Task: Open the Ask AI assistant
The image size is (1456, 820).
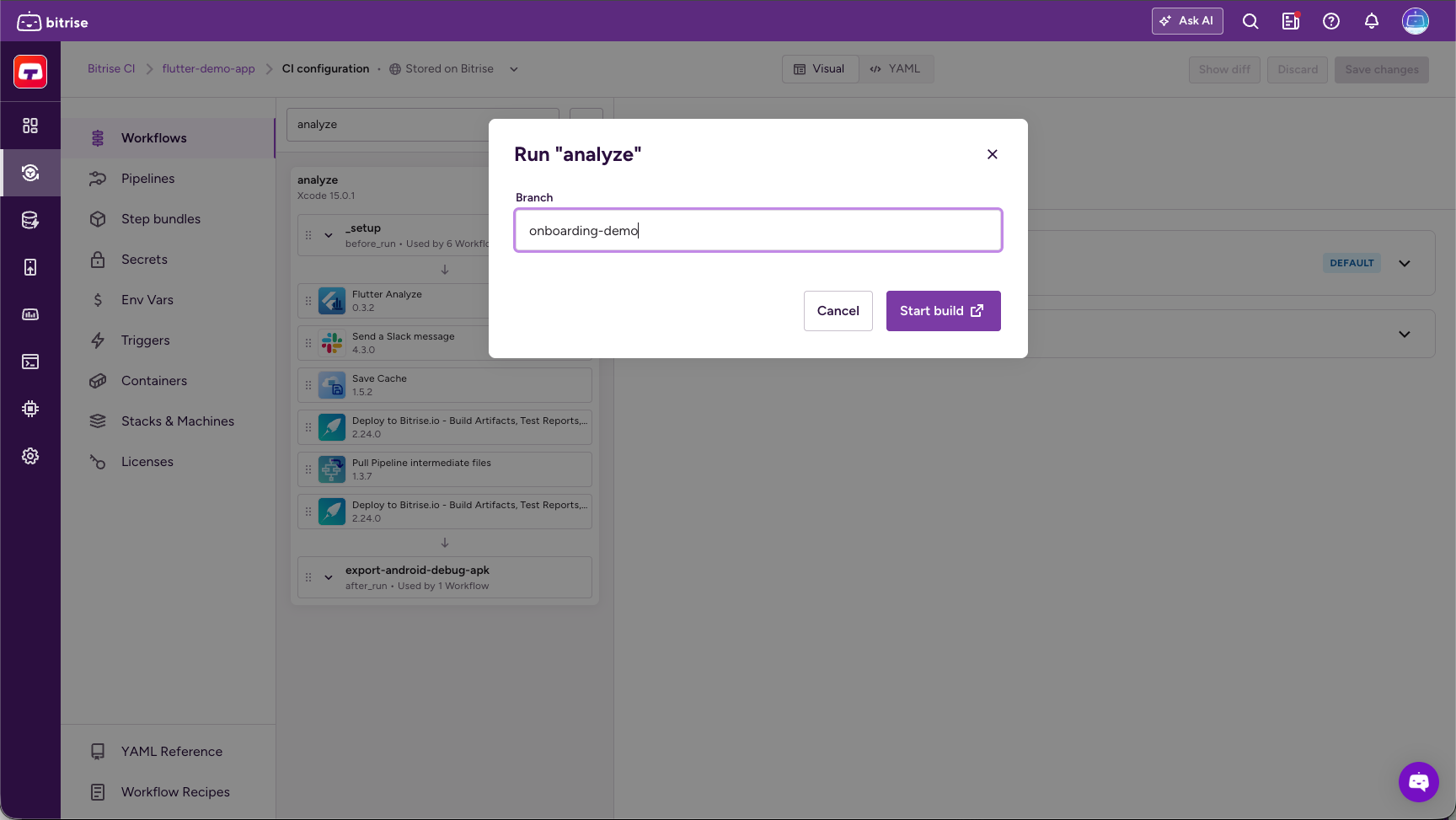Action: [1187, 21]
